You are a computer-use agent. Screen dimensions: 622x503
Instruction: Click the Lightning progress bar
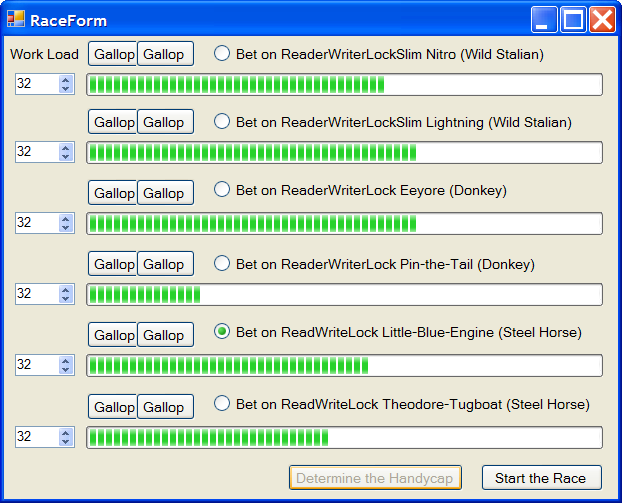tap(344, 152)
